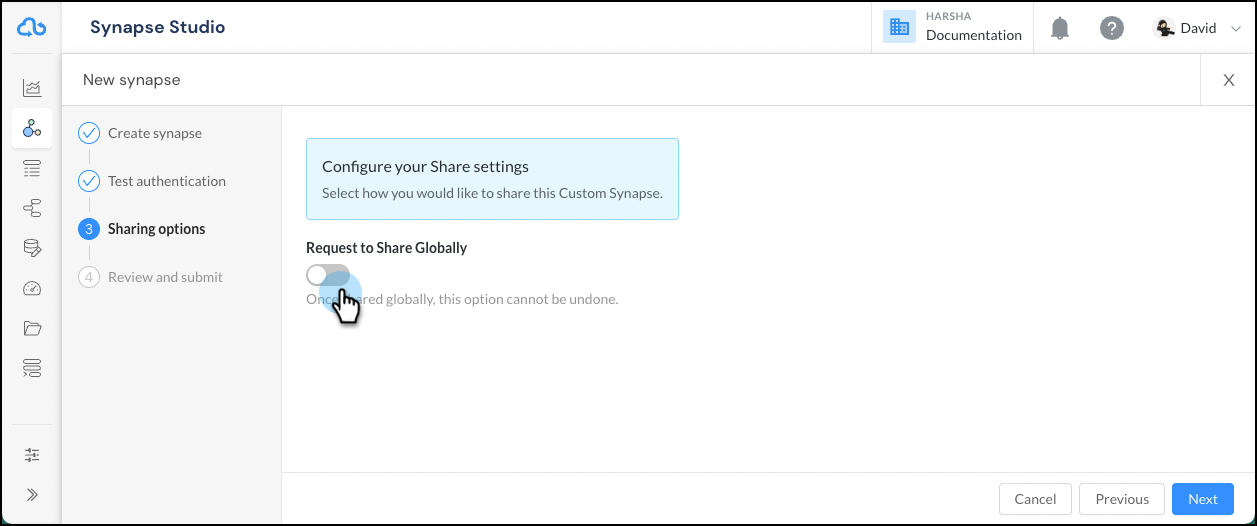
Task: Click the Synapse Studio title
Action: point(157,27)
